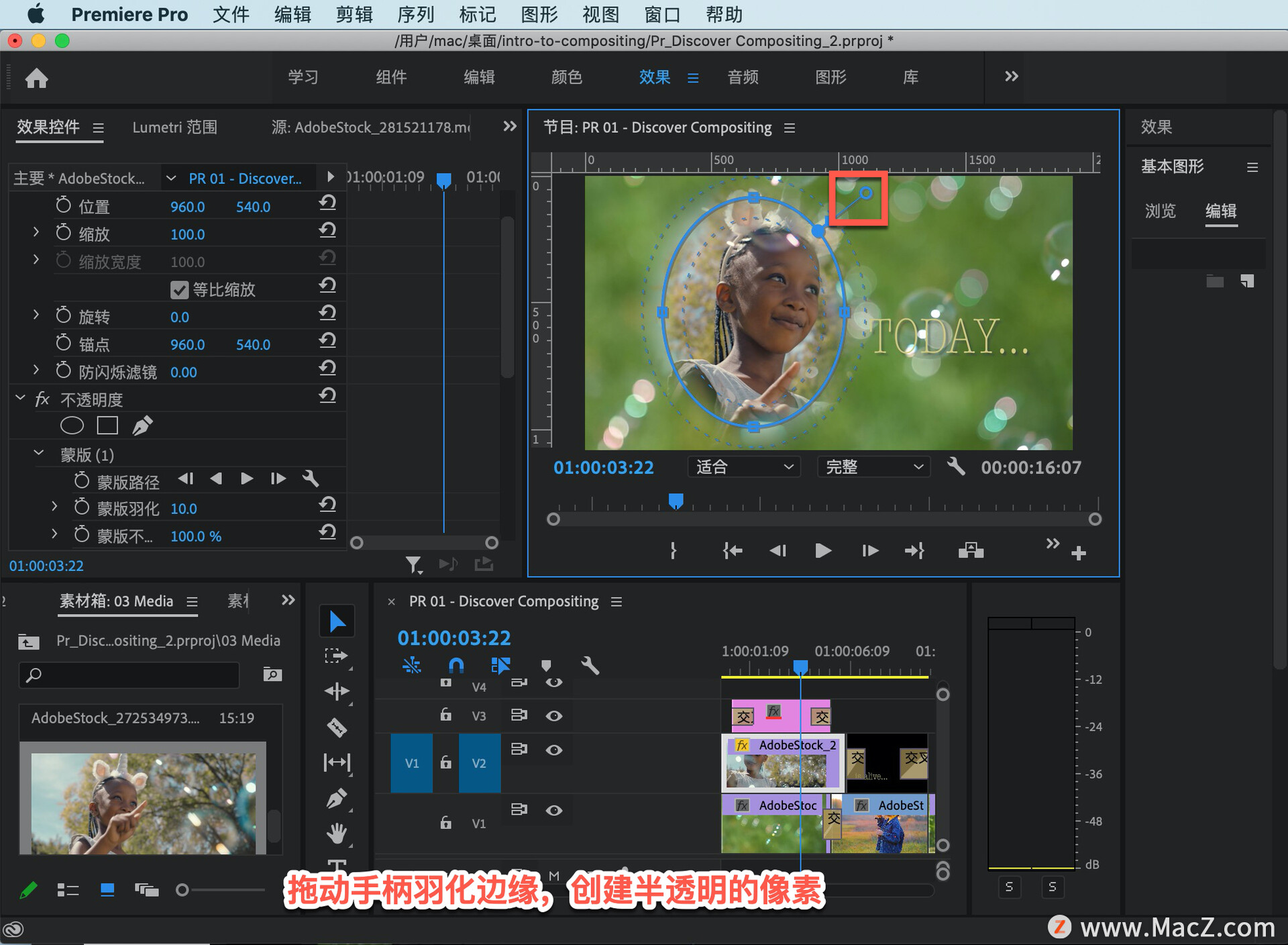Select the Ripple Edit tool
Viewport: 1288px width, 945px height.
click(337, 691)
